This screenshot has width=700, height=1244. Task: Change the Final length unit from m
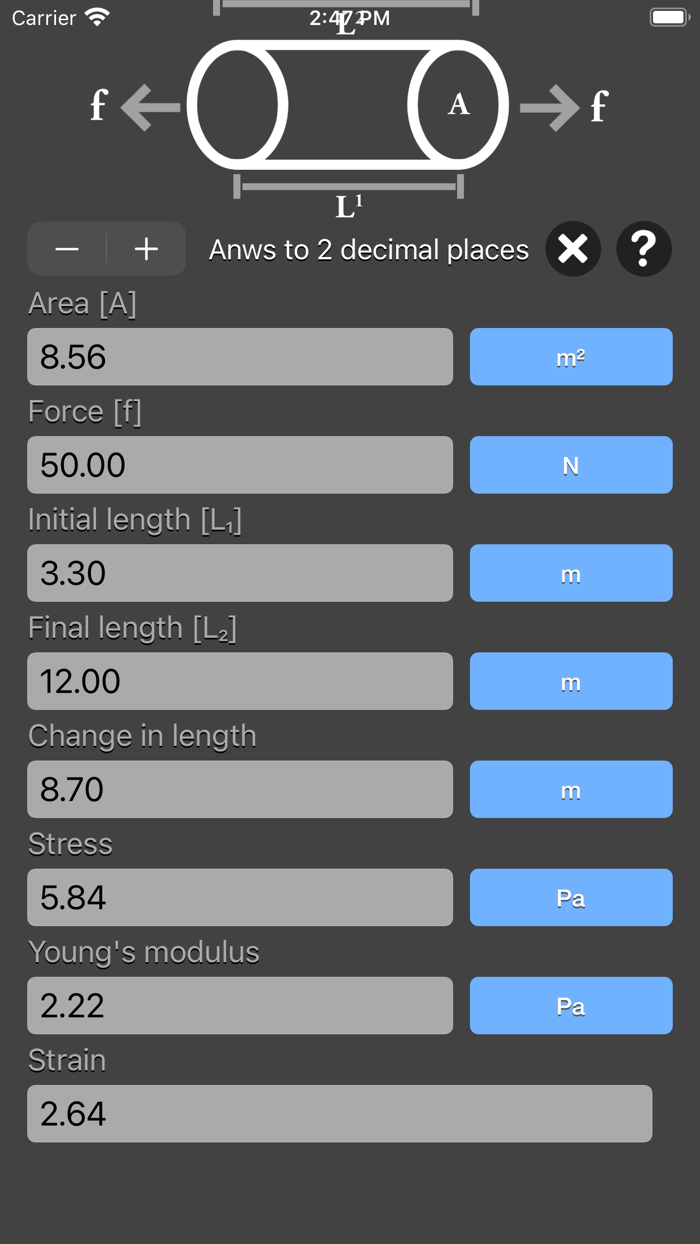[571, 681]
